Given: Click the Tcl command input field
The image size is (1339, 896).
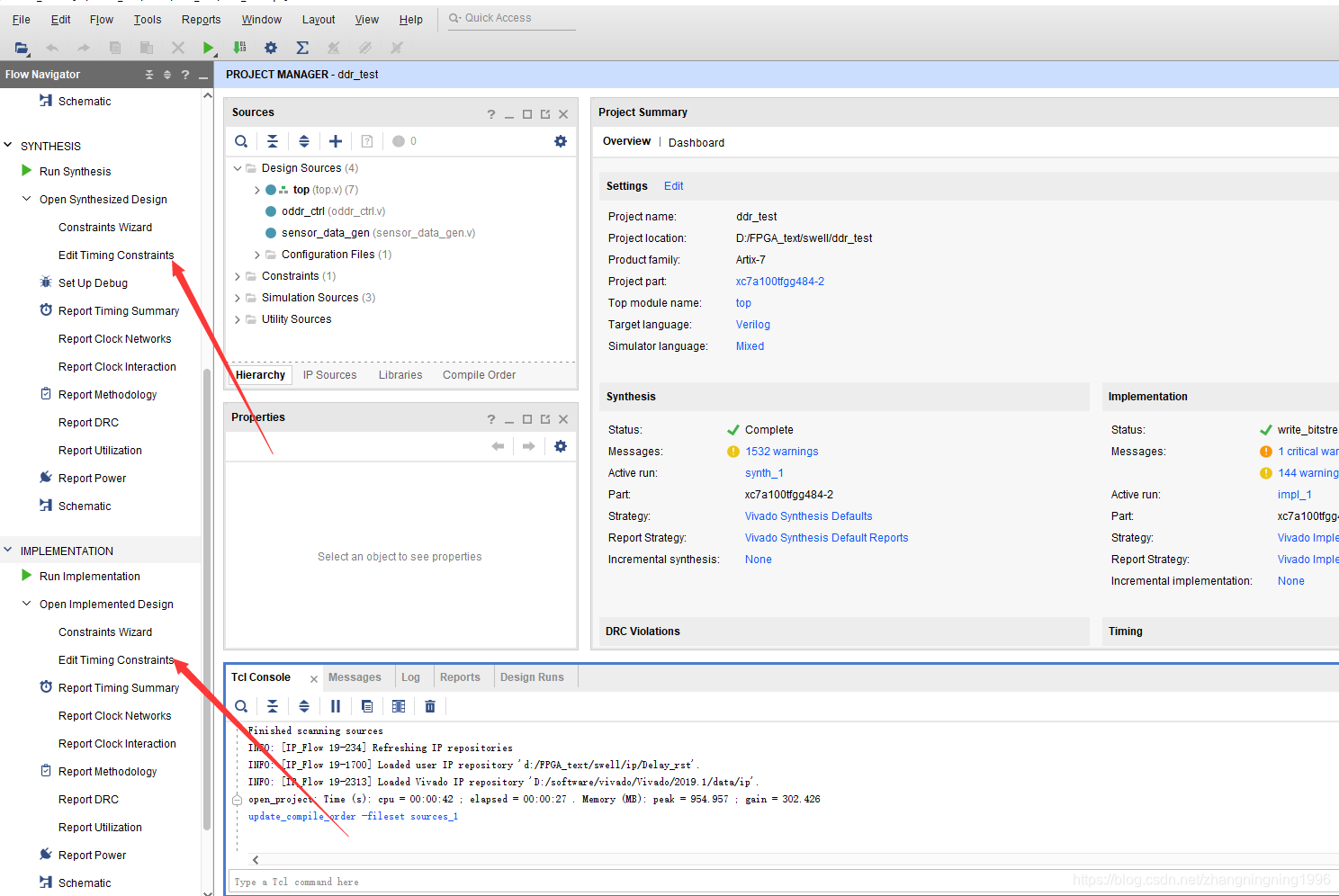Looking at the screenshot, I should (783, 882).
